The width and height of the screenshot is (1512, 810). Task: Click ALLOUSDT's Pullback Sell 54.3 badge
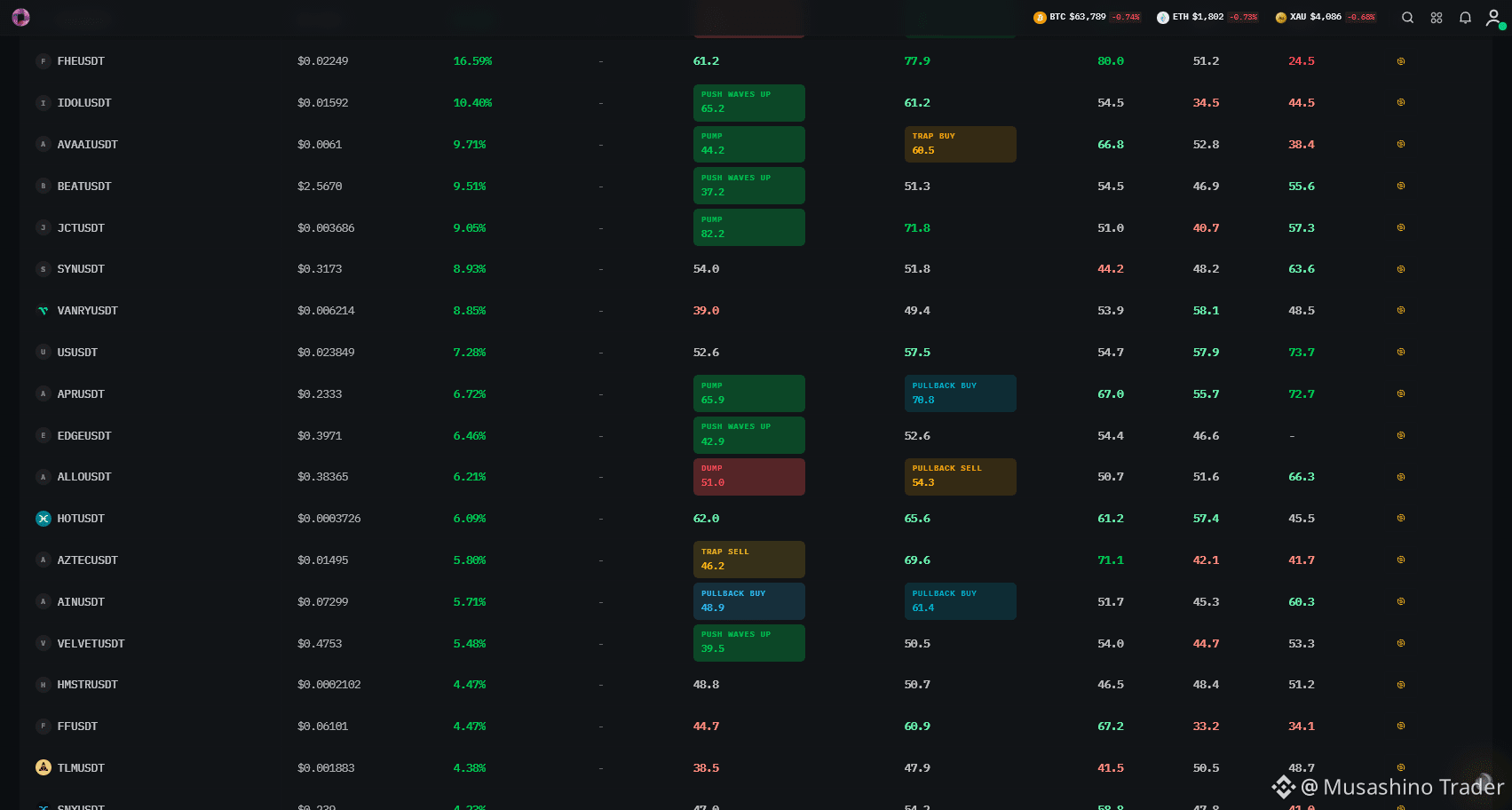(x=960, y=477)
